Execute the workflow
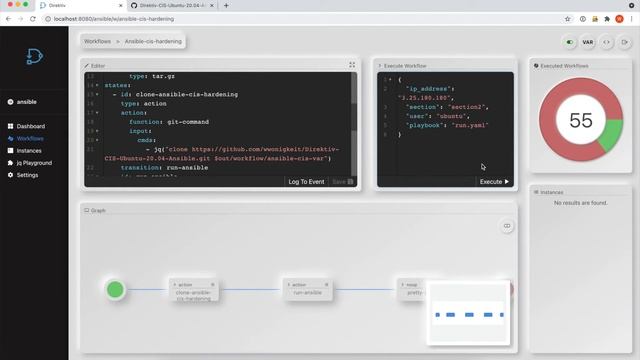 (494, 182)
